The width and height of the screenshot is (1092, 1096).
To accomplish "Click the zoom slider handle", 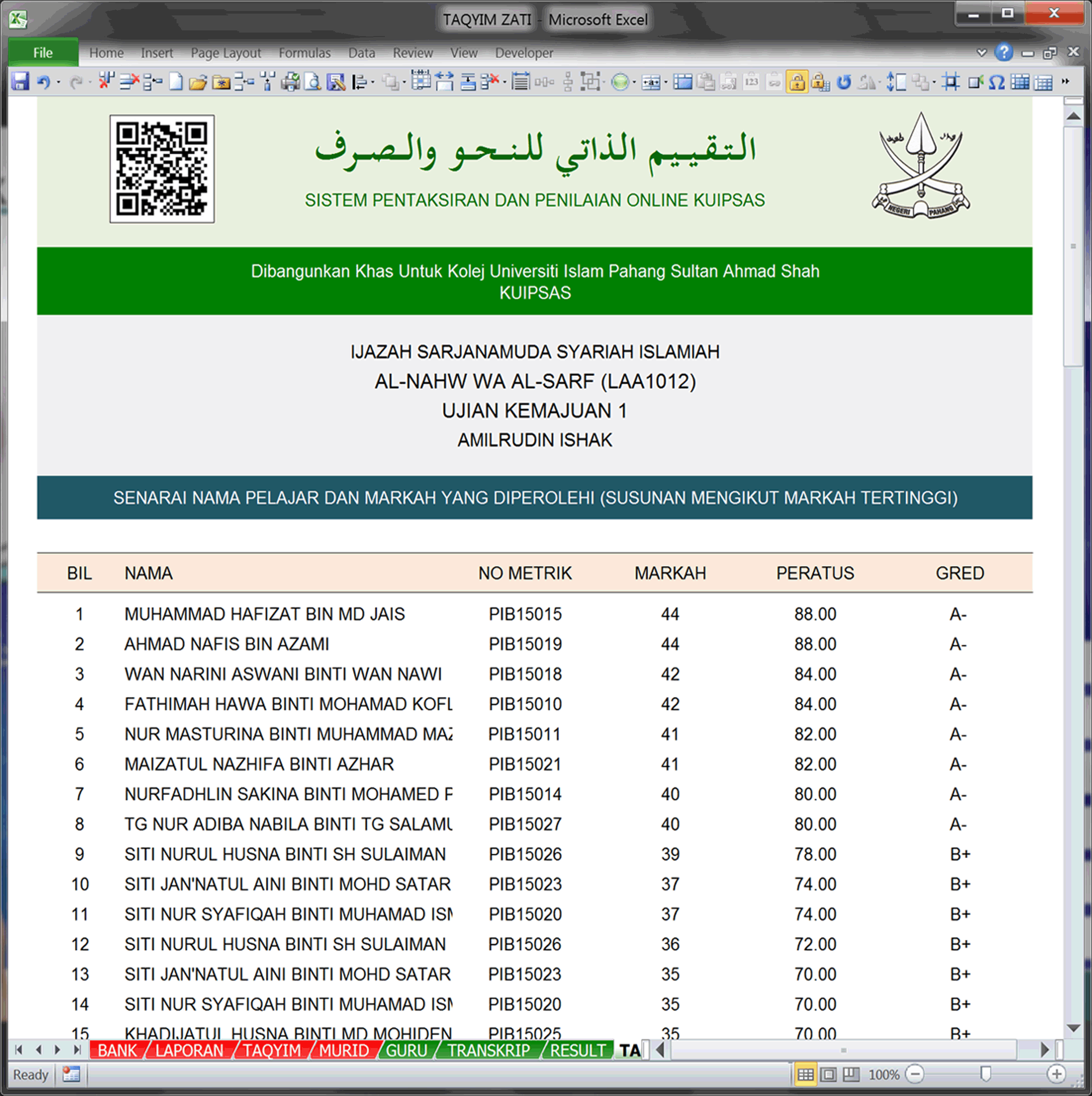I will pyautogui.click(x=985, y=1074).
